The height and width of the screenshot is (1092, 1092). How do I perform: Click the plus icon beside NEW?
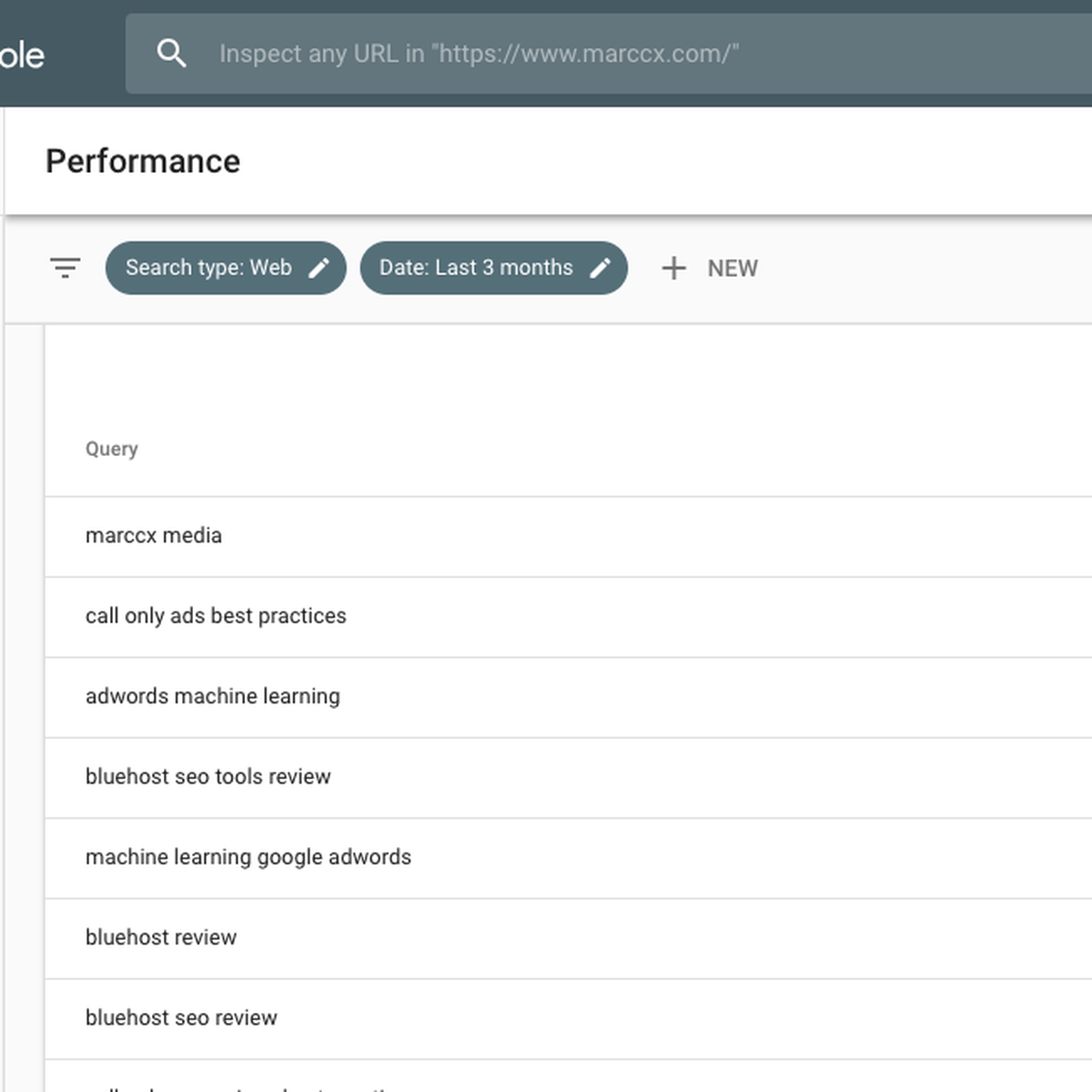(x=673, y=268)
